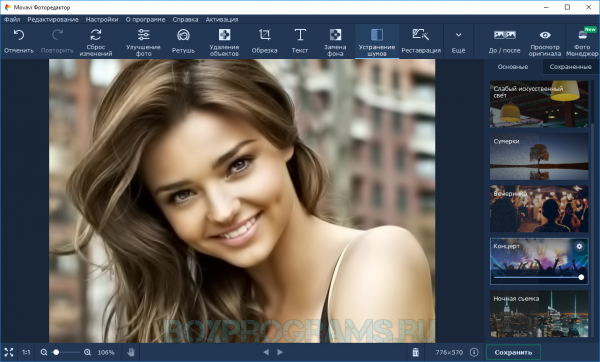This screenshot has width=600, height=362.
Task: Click the trash delete icon in status bar
Action: pos(416,352)
